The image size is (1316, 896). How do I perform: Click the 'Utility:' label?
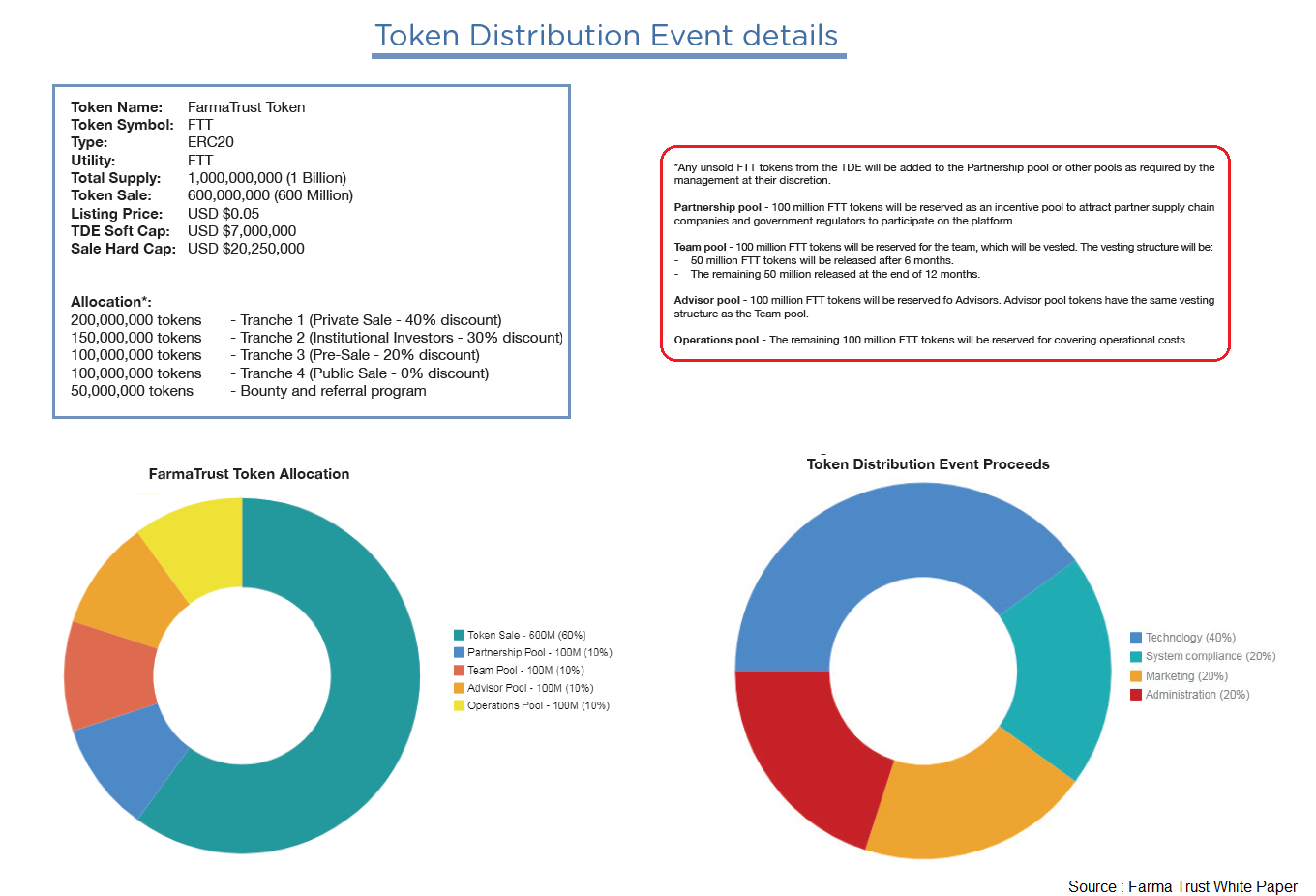point(93,161)
